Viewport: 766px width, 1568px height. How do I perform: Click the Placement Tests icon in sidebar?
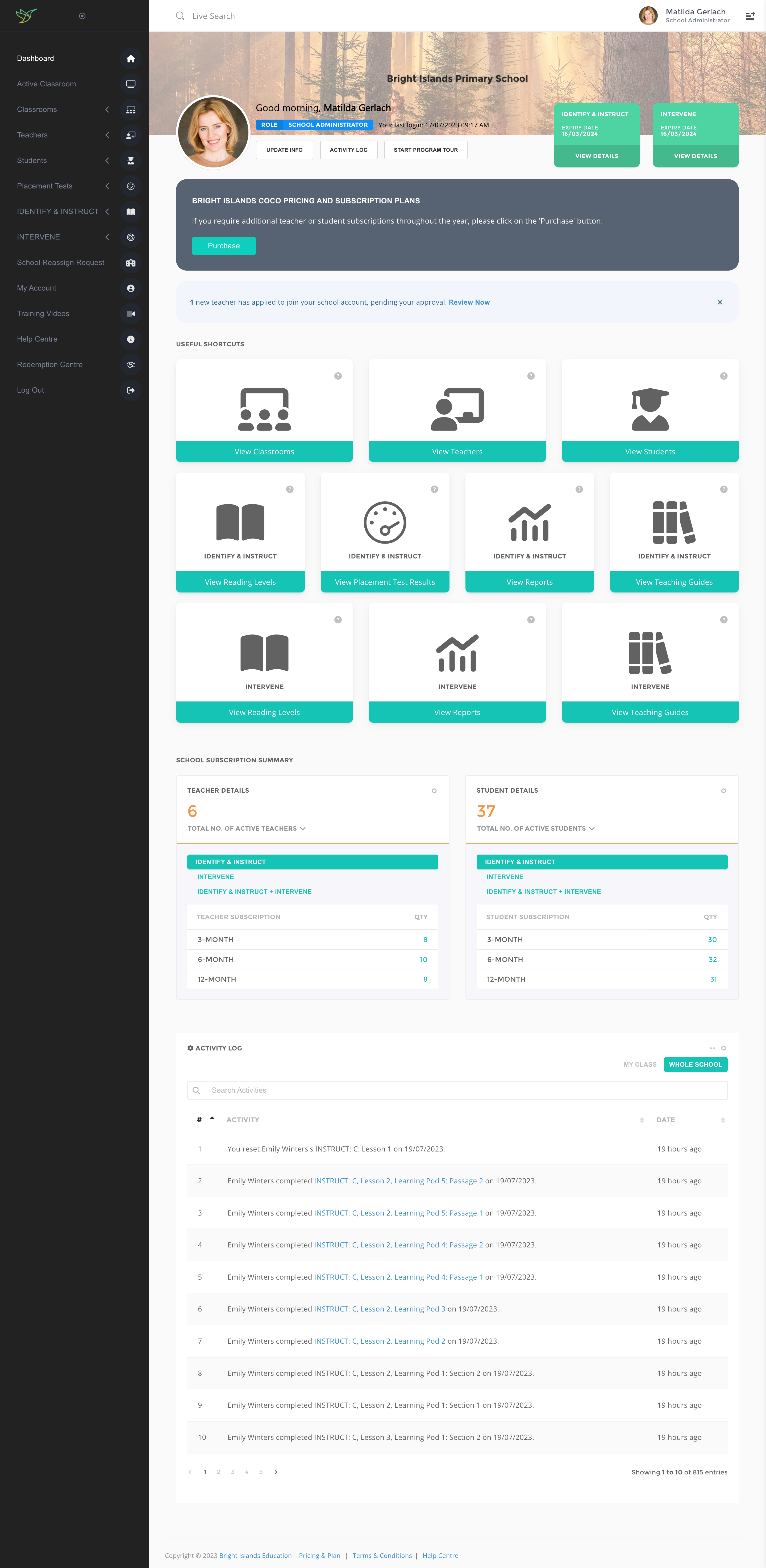click(130, 186)
